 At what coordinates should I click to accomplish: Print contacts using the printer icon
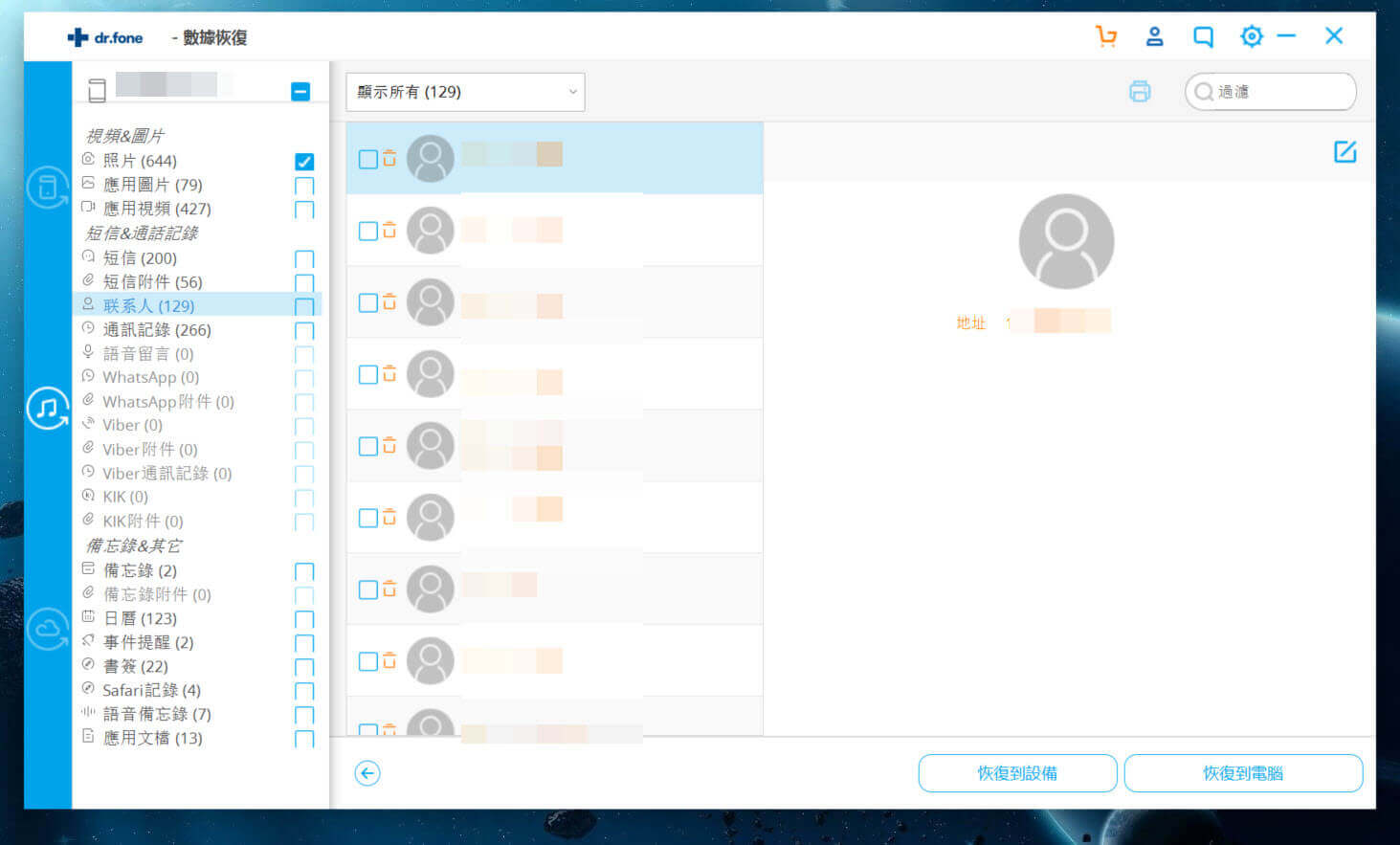(1139, 92)
